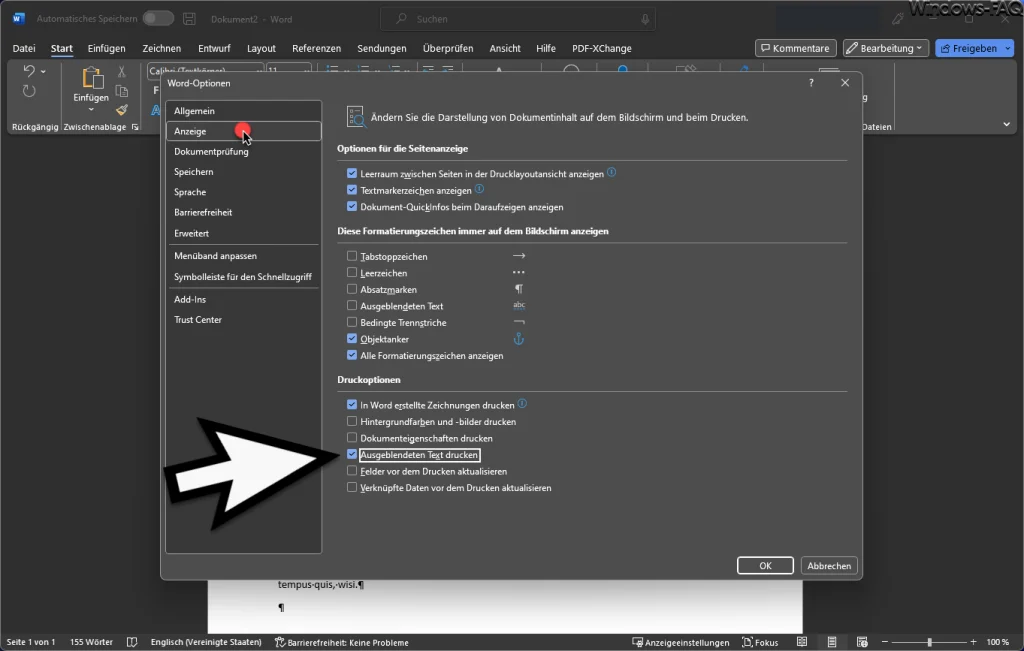Click the Einfügen paste clipboard icon
Screen dimensions: 1024x651
point(91,78)
